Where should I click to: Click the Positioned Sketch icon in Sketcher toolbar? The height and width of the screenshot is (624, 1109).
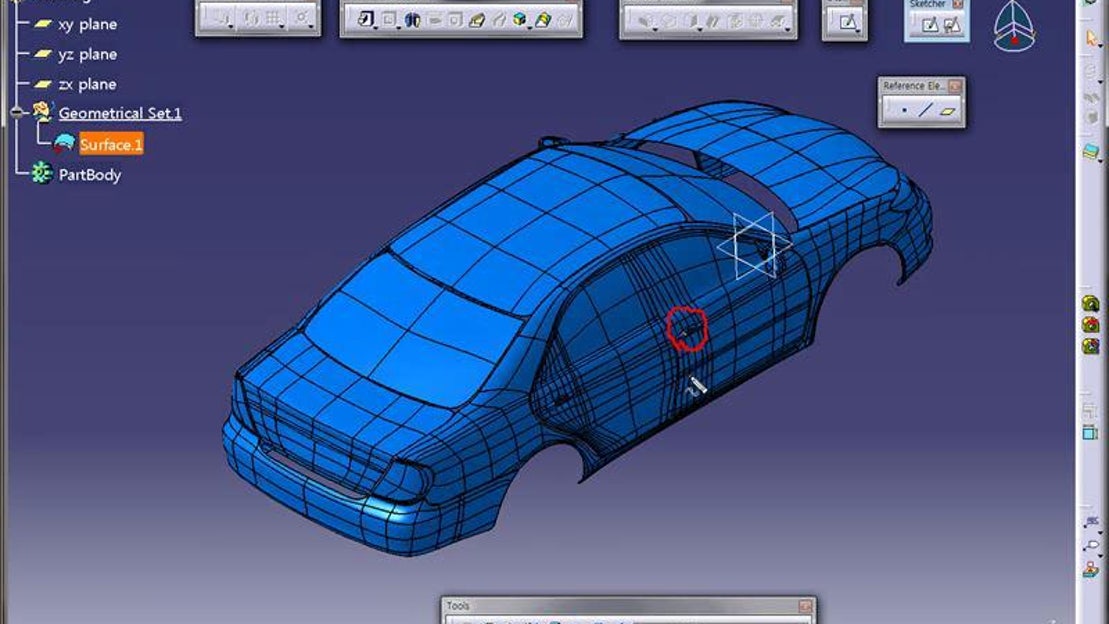(x=952, y=25)
